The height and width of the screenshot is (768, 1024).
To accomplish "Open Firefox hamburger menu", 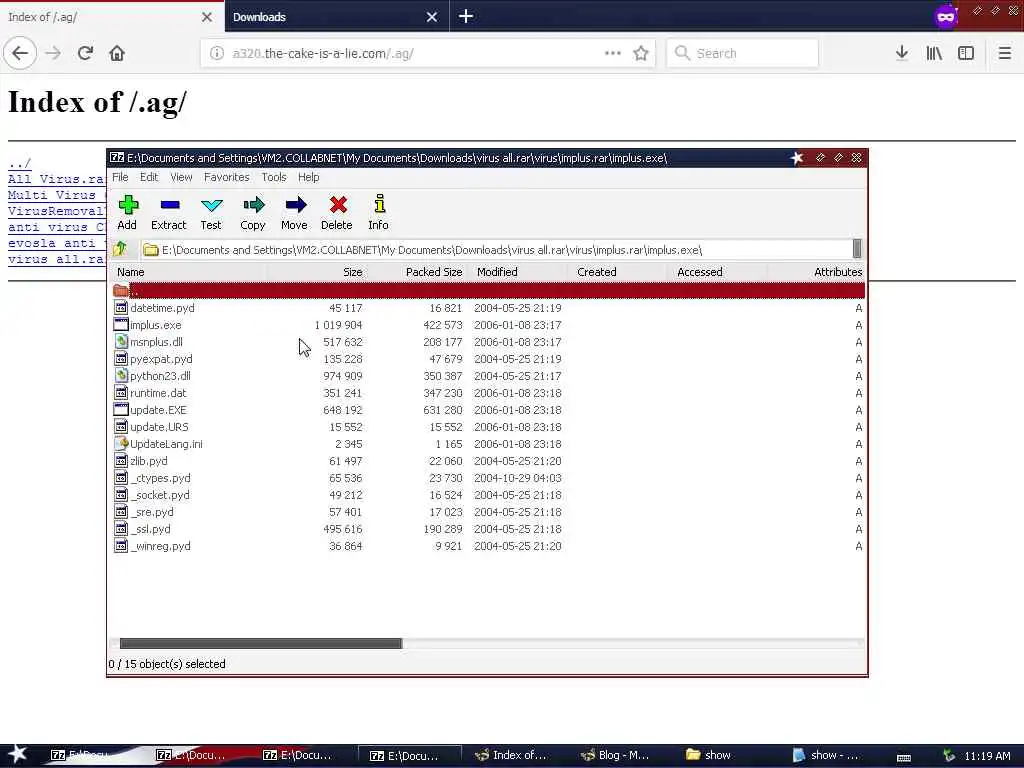I will point(1004,53).
